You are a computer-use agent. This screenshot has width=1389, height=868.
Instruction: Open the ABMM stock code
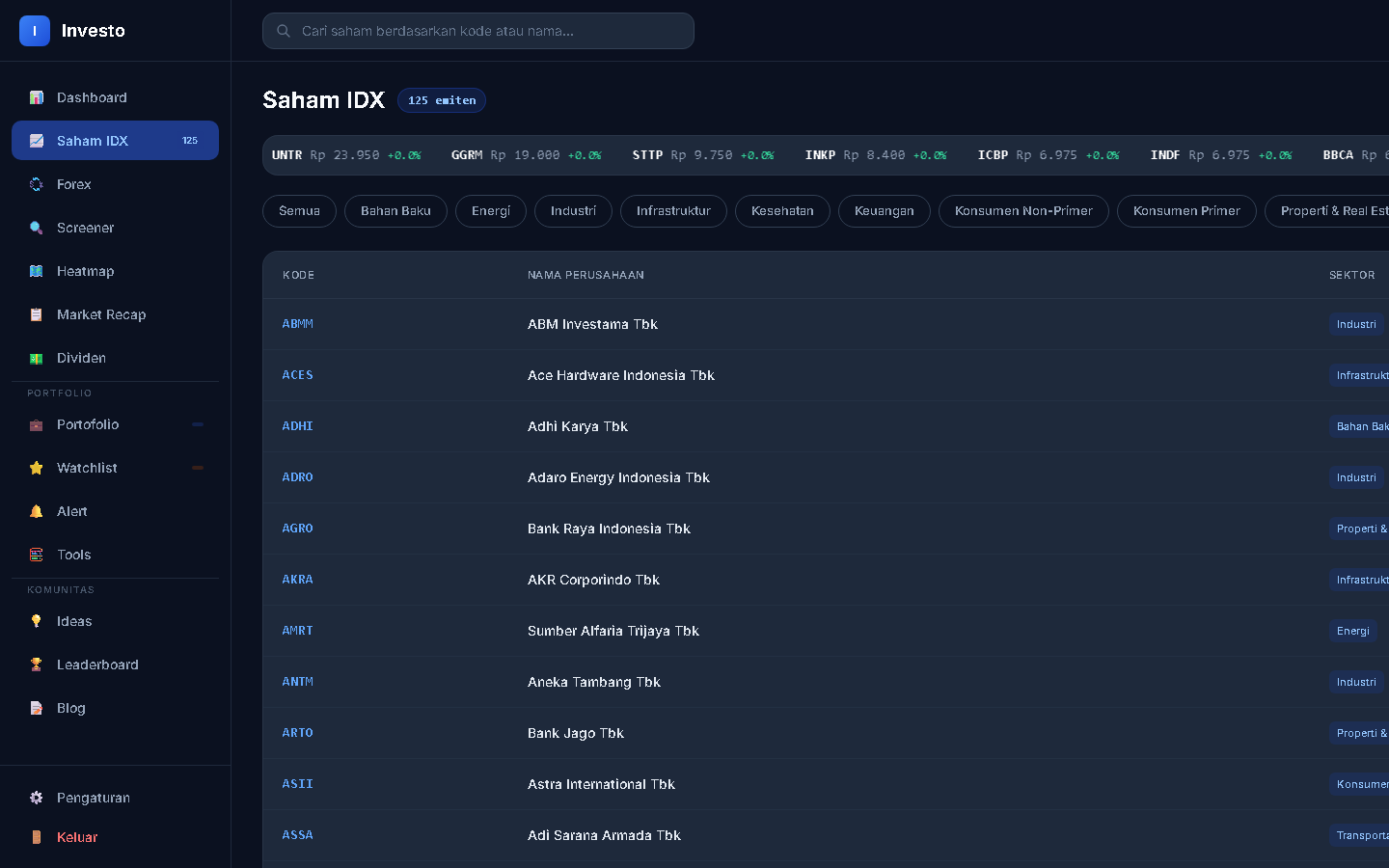(297, 324)
